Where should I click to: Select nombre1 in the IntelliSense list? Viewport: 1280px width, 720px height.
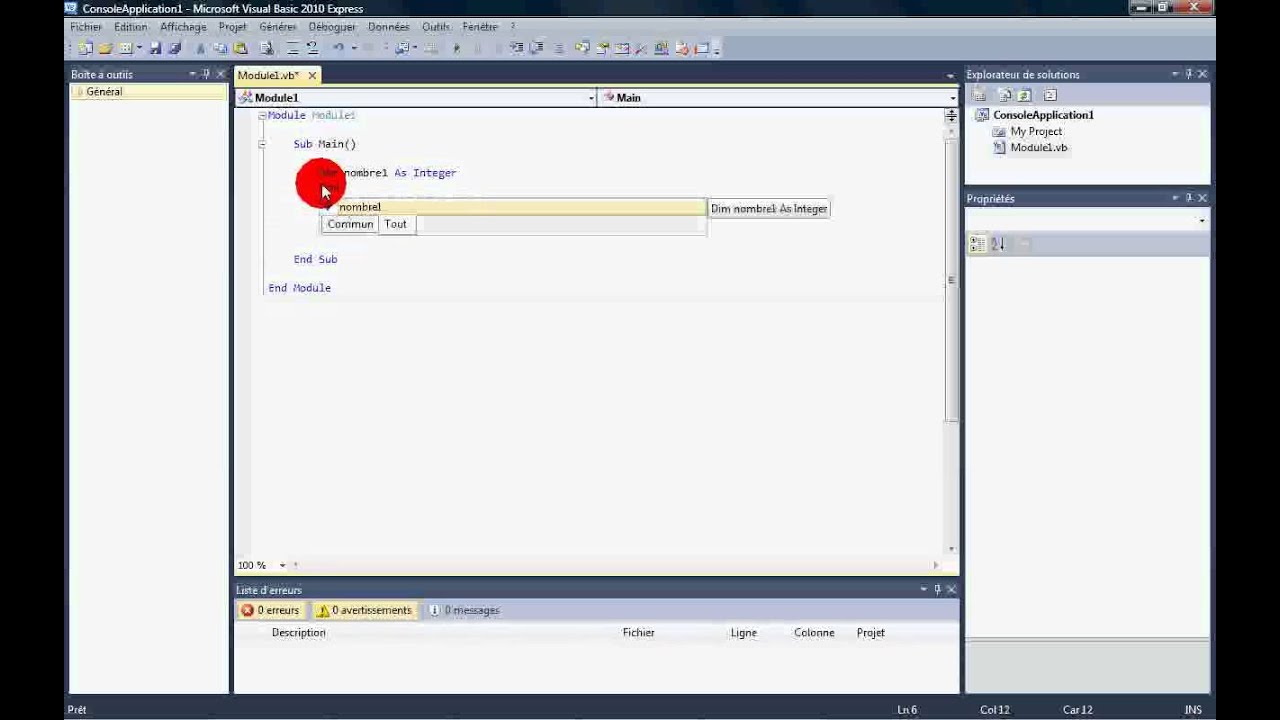pyautogui.click(x=514, y=207)
